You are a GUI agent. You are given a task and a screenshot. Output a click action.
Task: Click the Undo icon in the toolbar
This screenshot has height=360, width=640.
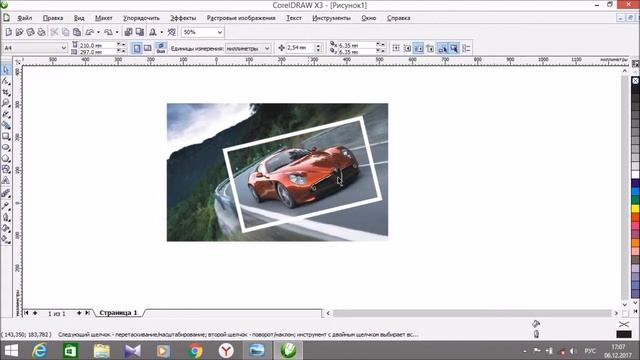click(x=89, y=32)
